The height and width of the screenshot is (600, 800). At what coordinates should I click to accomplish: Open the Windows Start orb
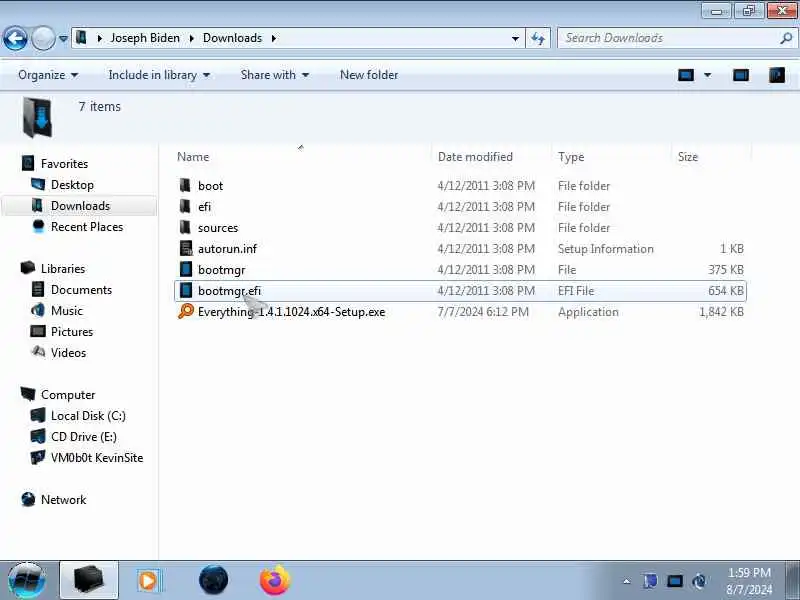(27, 580)
